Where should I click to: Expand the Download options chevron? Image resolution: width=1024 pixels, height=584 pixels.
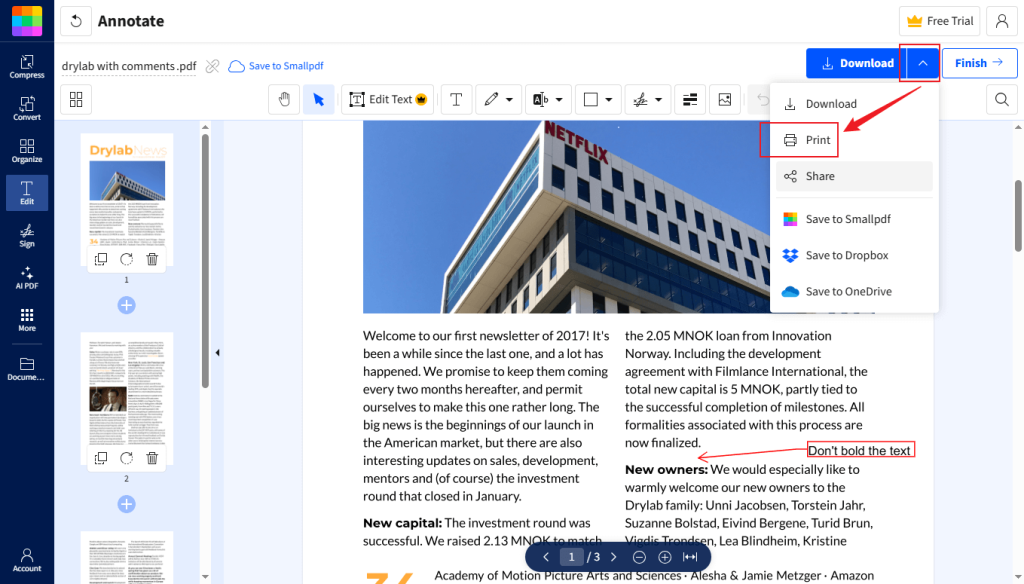click(919, 63)
